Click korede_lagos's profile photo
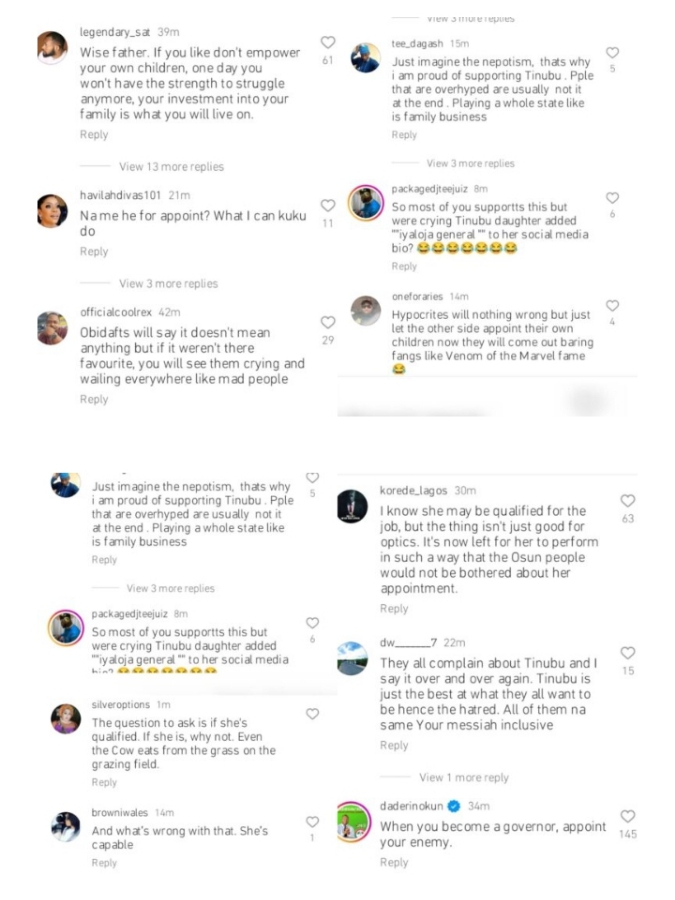The width and height of the screenshot is (675, 900). pos(354,506)
